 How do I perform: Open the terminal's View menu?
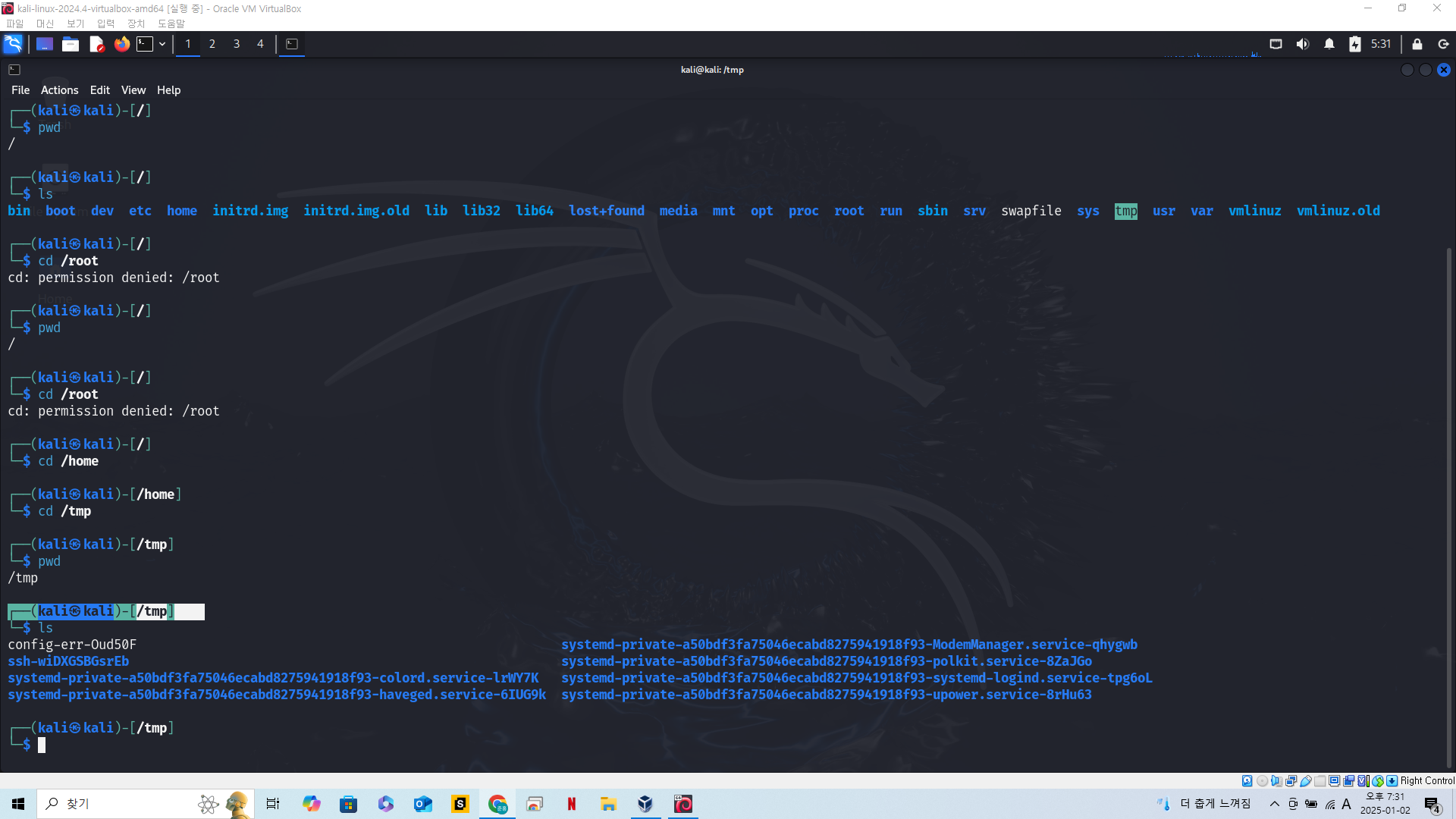click(x=133, y=89)
